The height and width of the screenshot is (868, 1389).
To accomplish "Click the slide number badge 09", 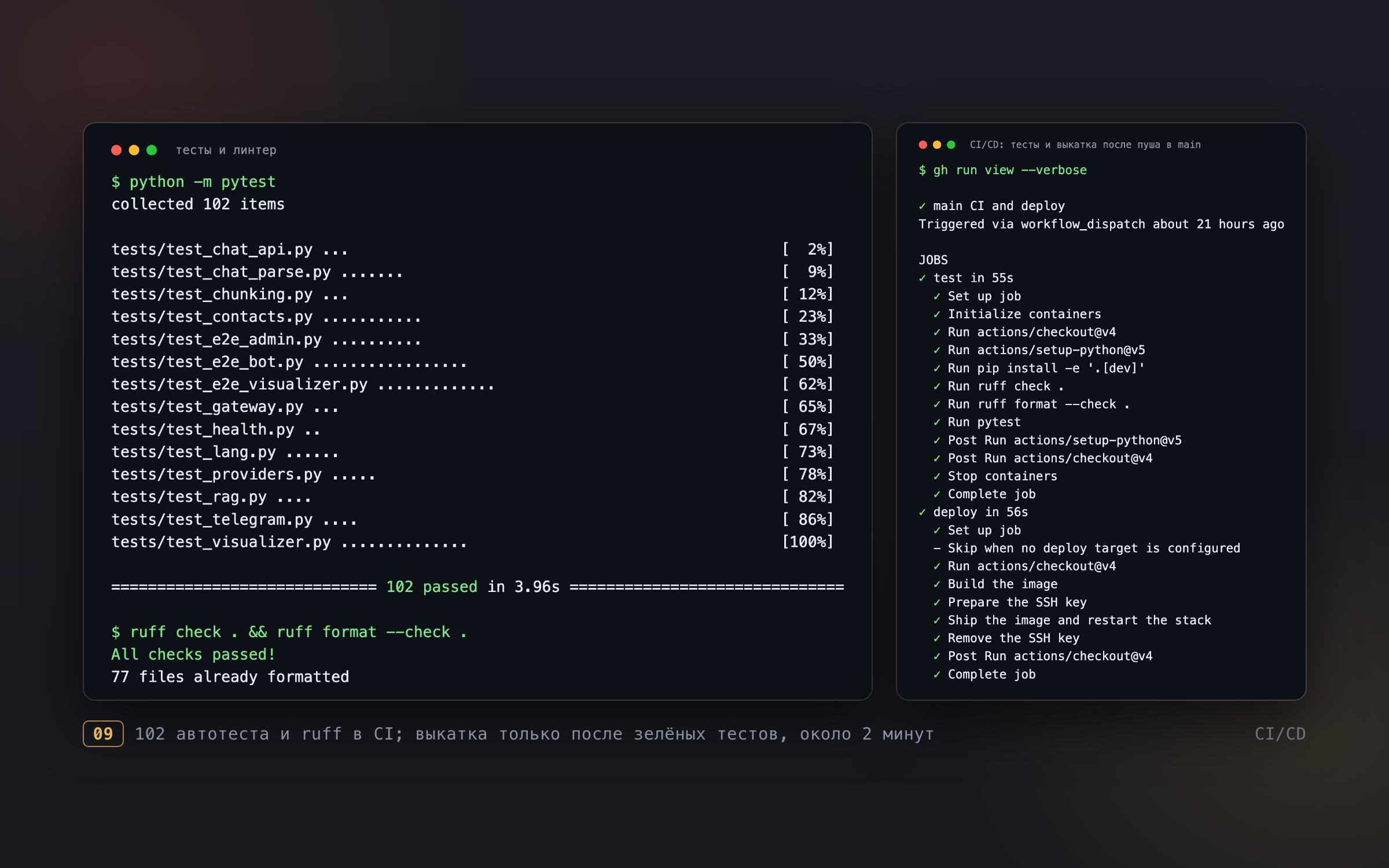I will 103,734.
